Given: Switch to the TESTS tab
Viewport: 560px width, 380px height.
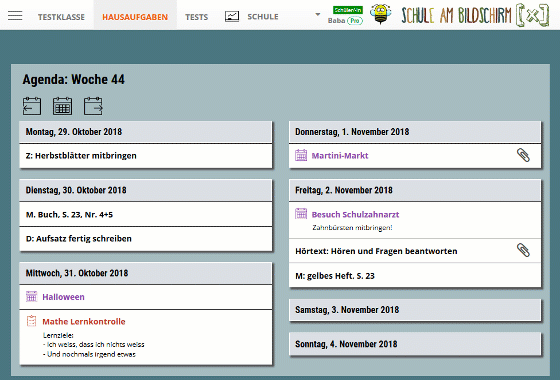Looking at the screenshot, I should [196, 17].
